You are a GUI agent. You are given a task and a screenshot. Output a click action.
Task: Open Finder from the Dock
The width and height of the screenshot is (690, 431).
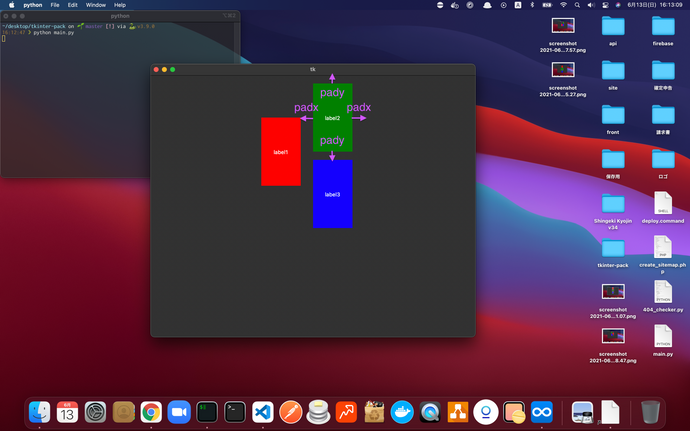[39, 413]
